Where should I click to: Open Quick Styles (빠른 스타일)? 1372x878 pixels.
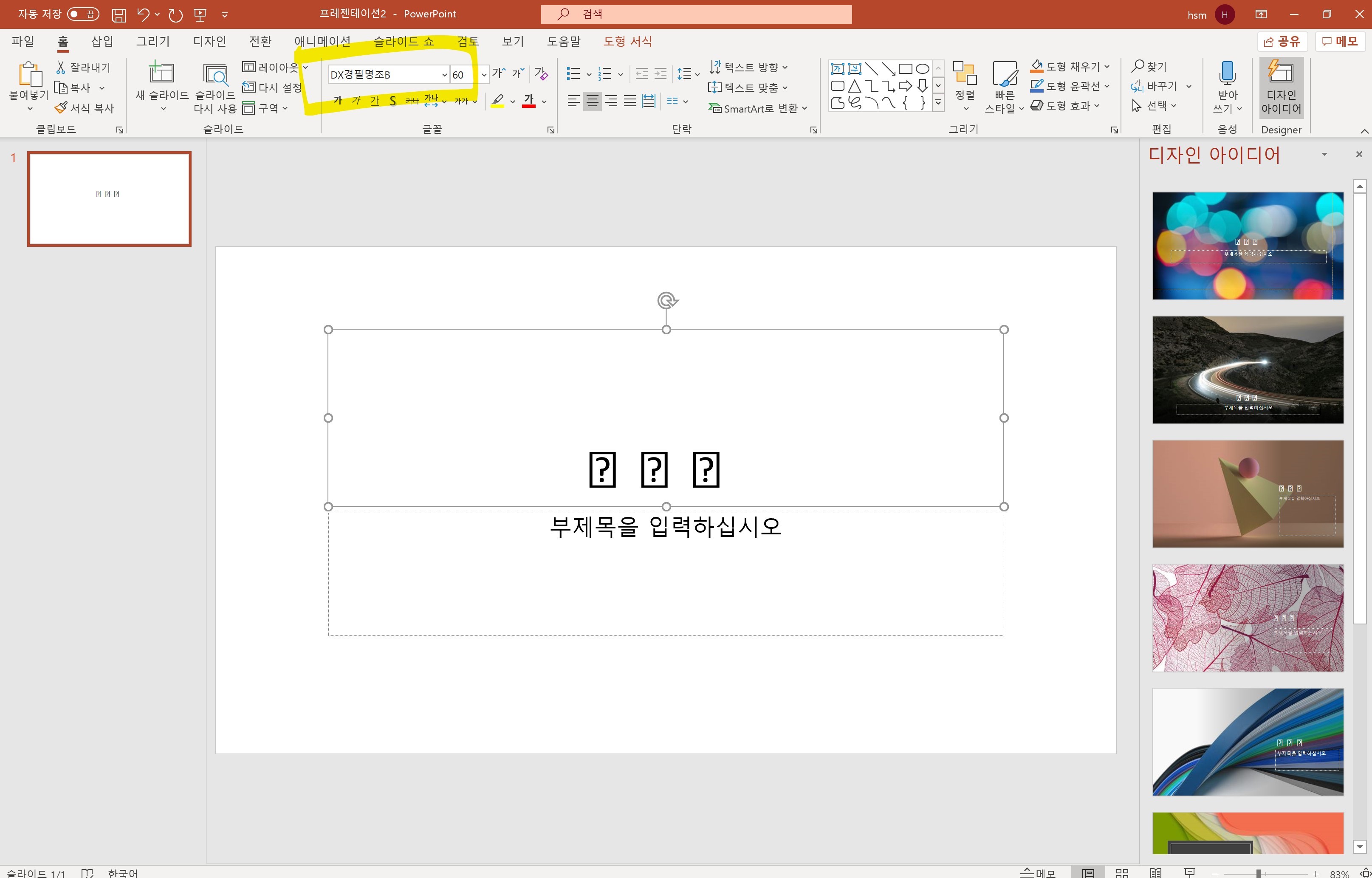point(1004,87)
